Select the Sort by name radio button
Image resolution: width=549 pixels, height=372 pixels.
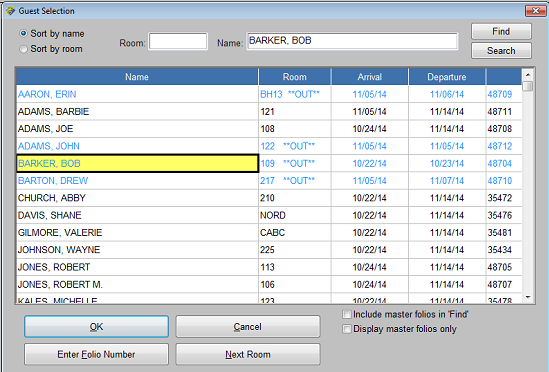click(23, 34)
